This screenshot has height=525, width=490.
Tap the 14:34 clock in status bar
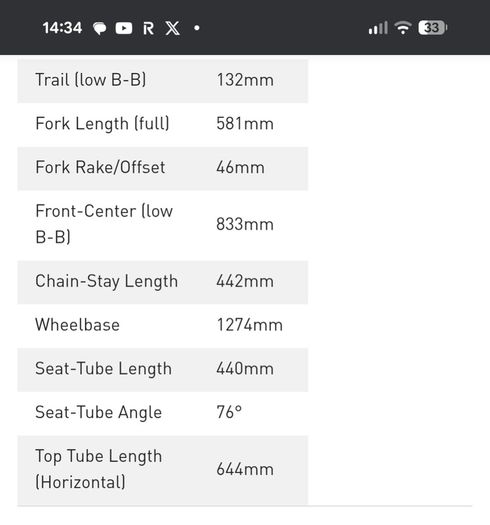[x=62, y=28]
